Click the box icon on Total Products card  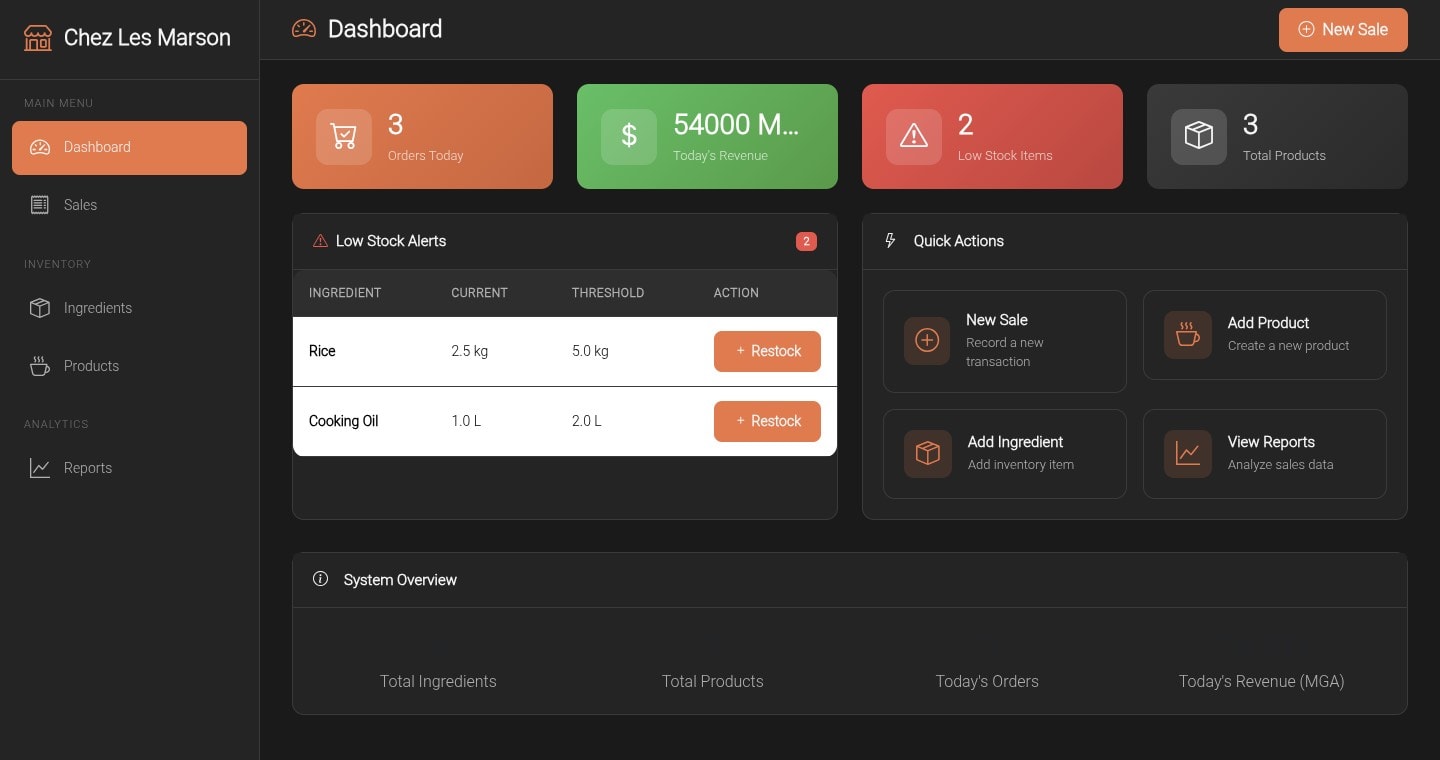tap(1199, 137)
